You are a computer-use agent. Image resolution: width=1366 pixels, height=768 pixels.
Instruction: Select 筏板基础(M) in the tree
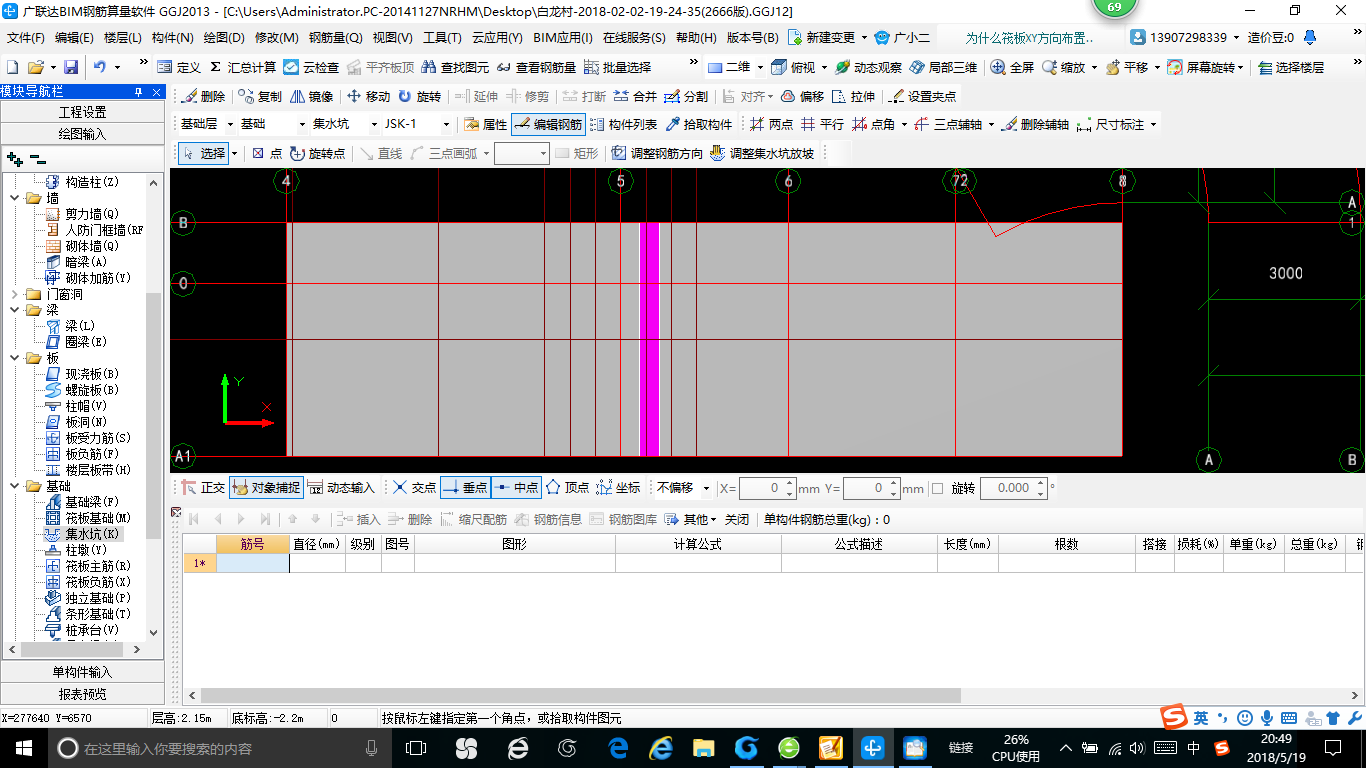tap(98, 518)
